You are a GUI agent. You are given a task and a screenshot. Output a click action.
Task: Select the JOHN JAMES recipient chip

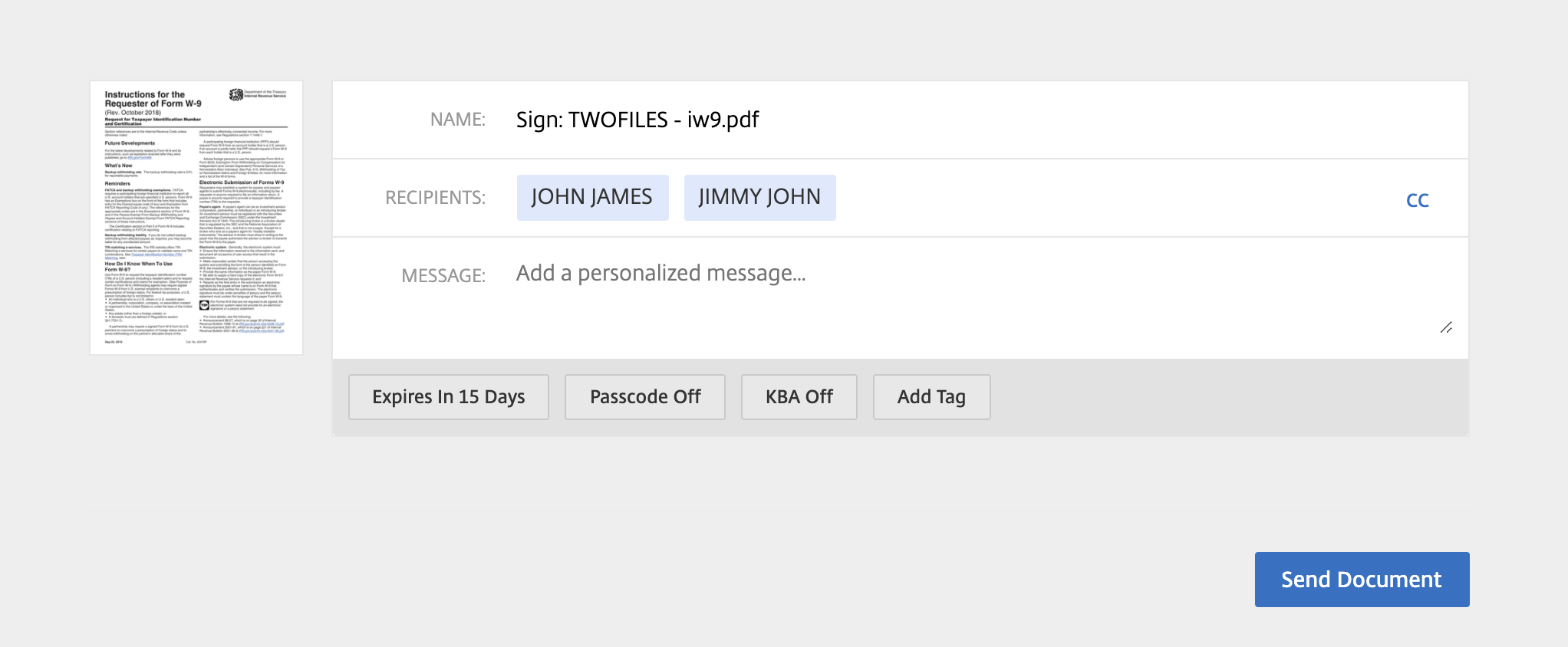592,197
